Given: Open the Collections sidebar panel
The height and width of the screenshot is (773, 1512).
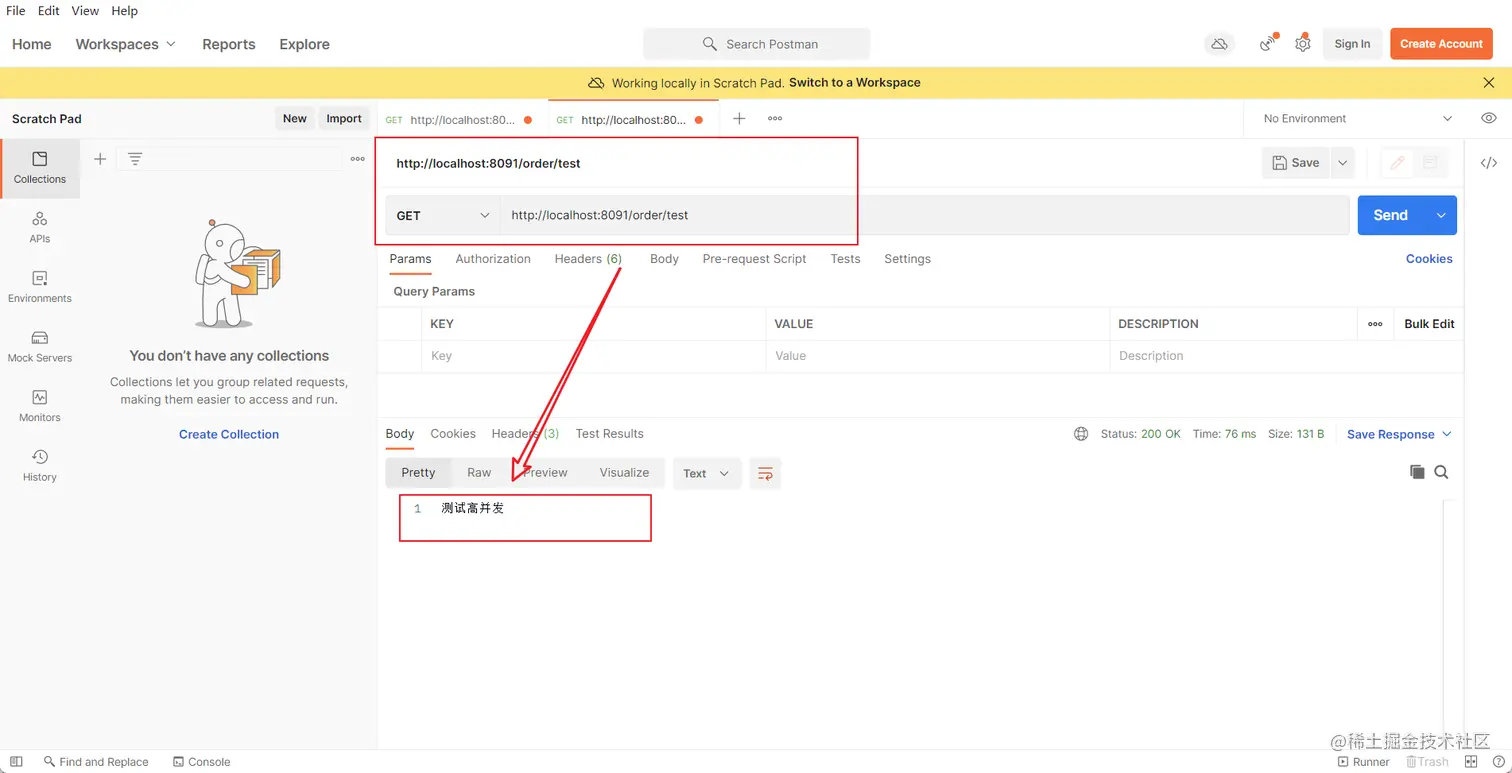Looking at the screenshot, I should (x=40, y=168).
